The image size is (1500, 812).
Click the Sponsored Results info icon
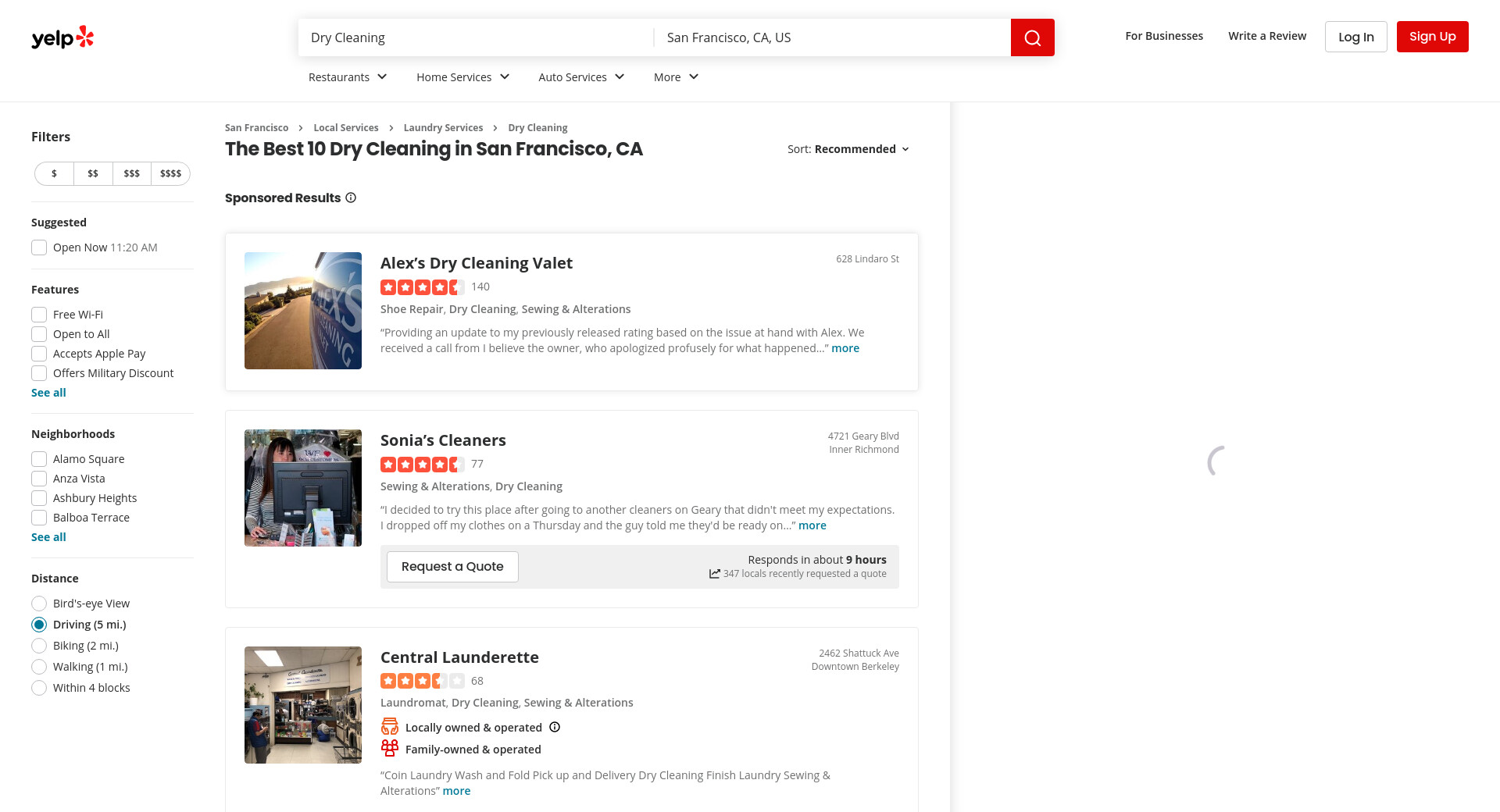tap(351, 198)
